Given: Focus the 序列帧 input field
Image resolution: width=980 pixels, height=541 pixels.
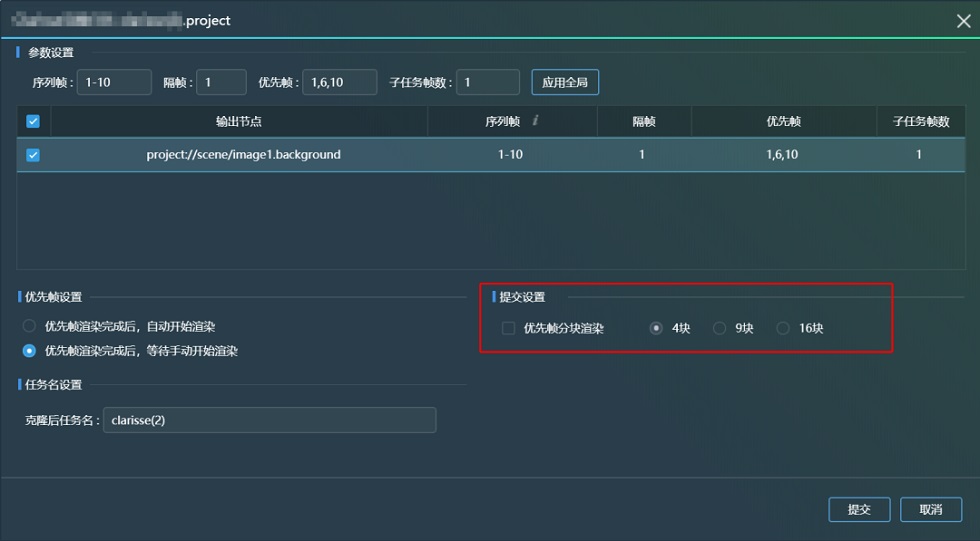Looking at the screenshot, I should click(114, 82).
